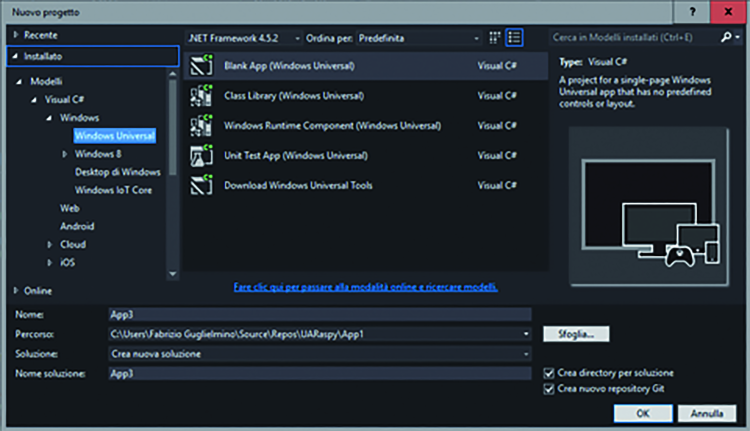The height and width of the screenshot is (431, 750).
Task: Click the Nome text field
Action: pyautogui.click(x=320, y=314)
